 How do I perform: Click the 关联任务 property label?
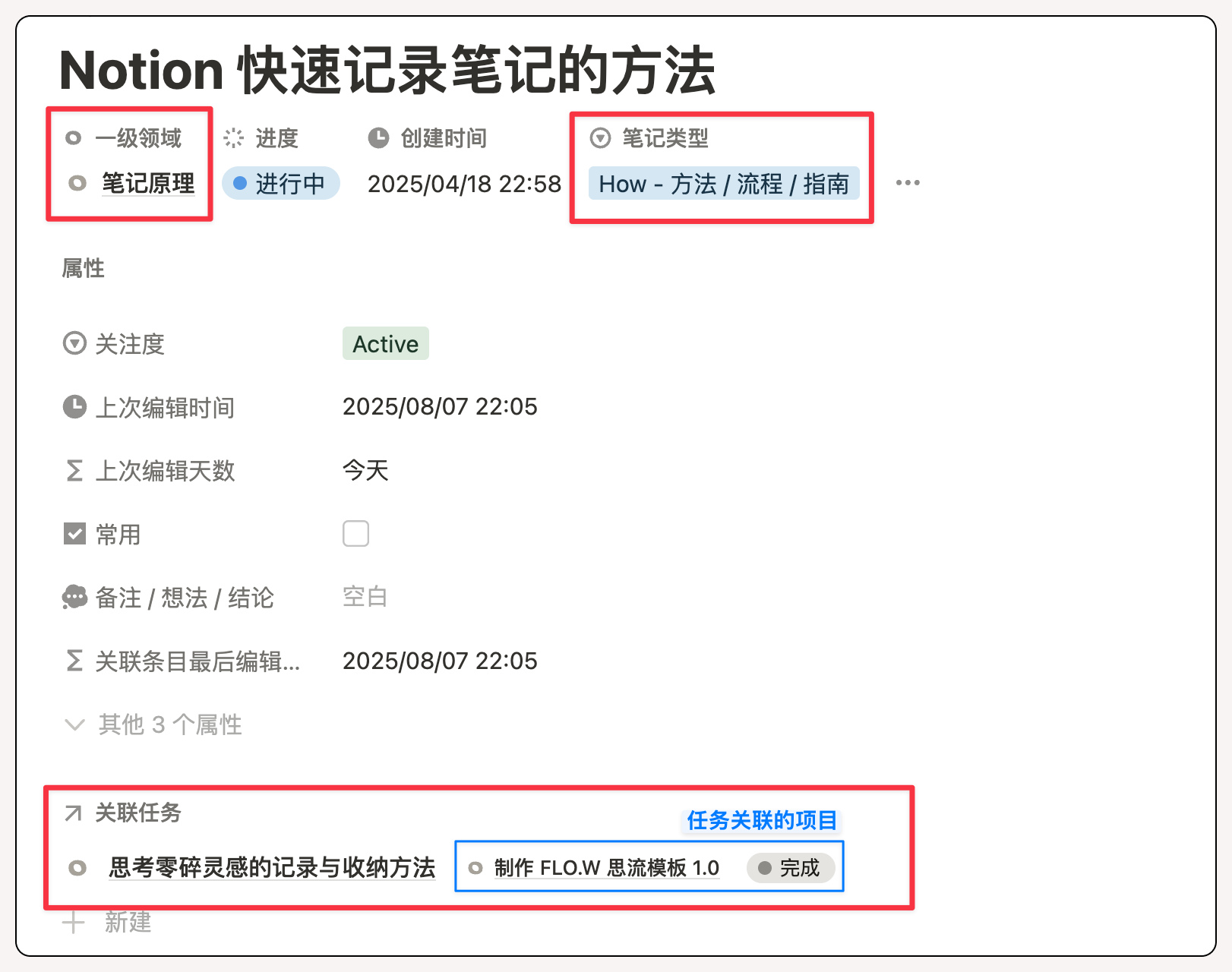[x=138, y=813]
